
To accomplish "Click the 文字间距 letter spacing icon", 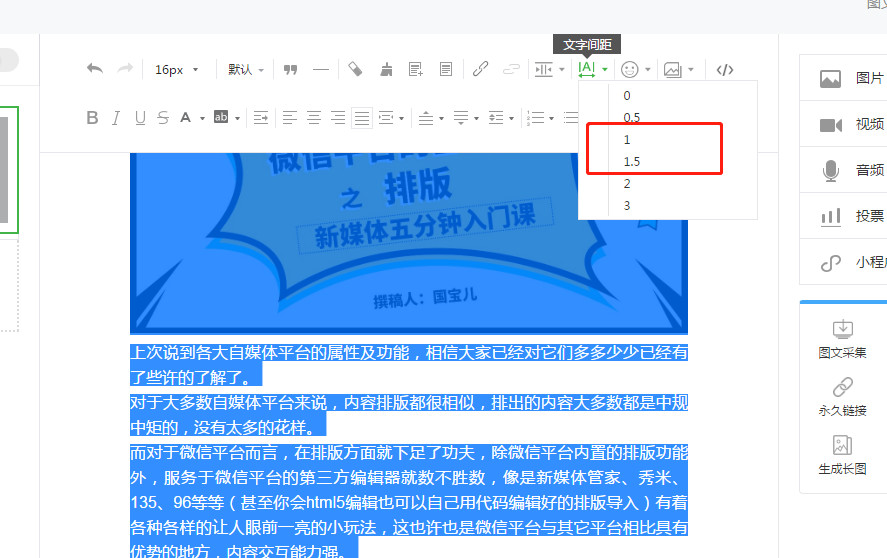I will click(x=587, y=69).
